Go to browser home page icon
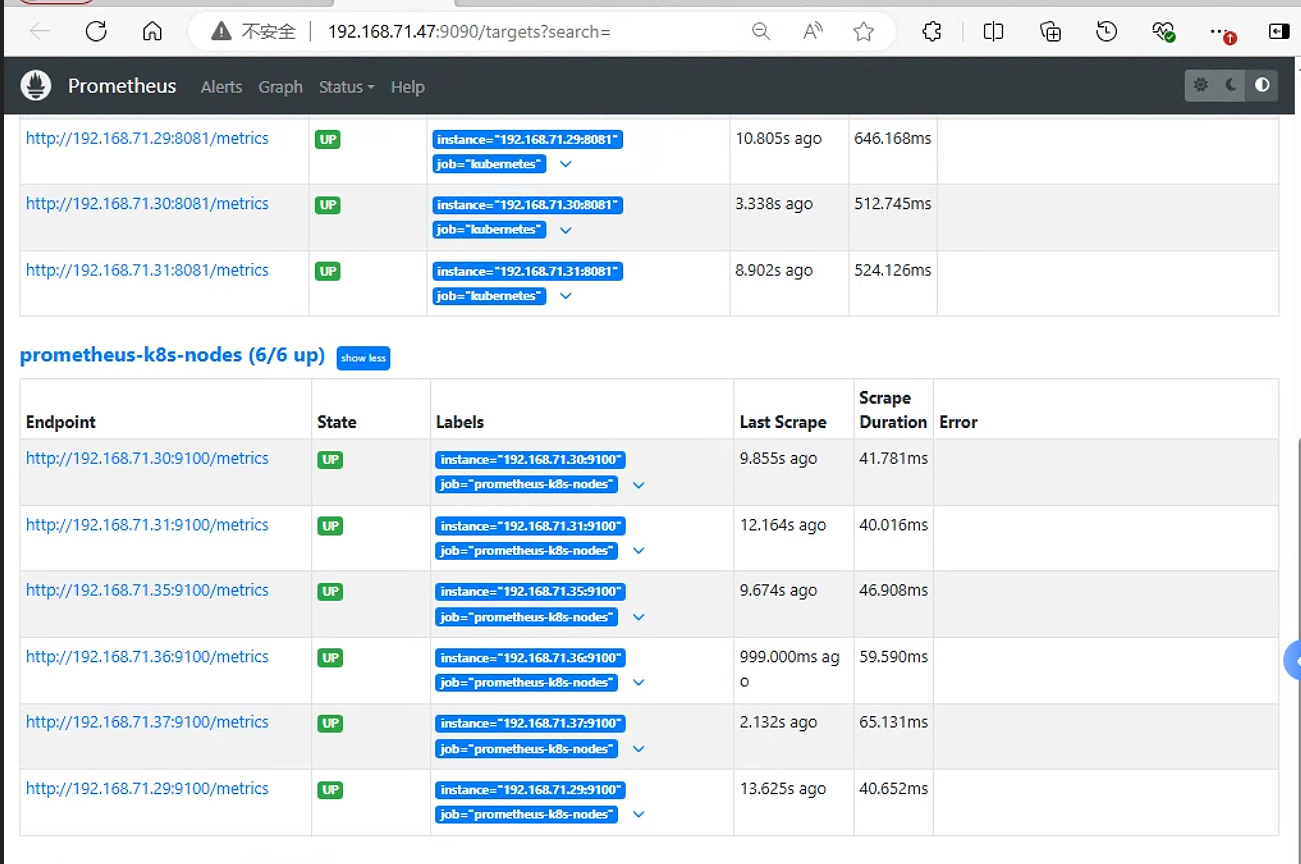Viewport: 1301px width, 864px height. [152, 32]
